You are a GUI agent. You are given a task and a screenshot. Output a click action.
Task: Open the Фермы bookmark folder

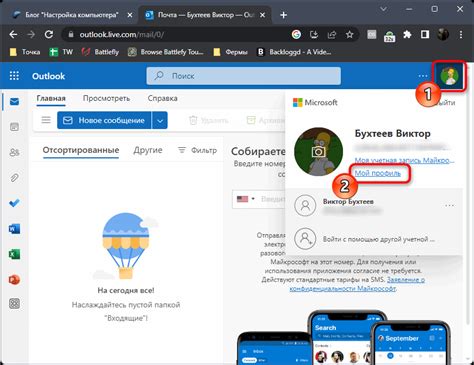[230, 52]
